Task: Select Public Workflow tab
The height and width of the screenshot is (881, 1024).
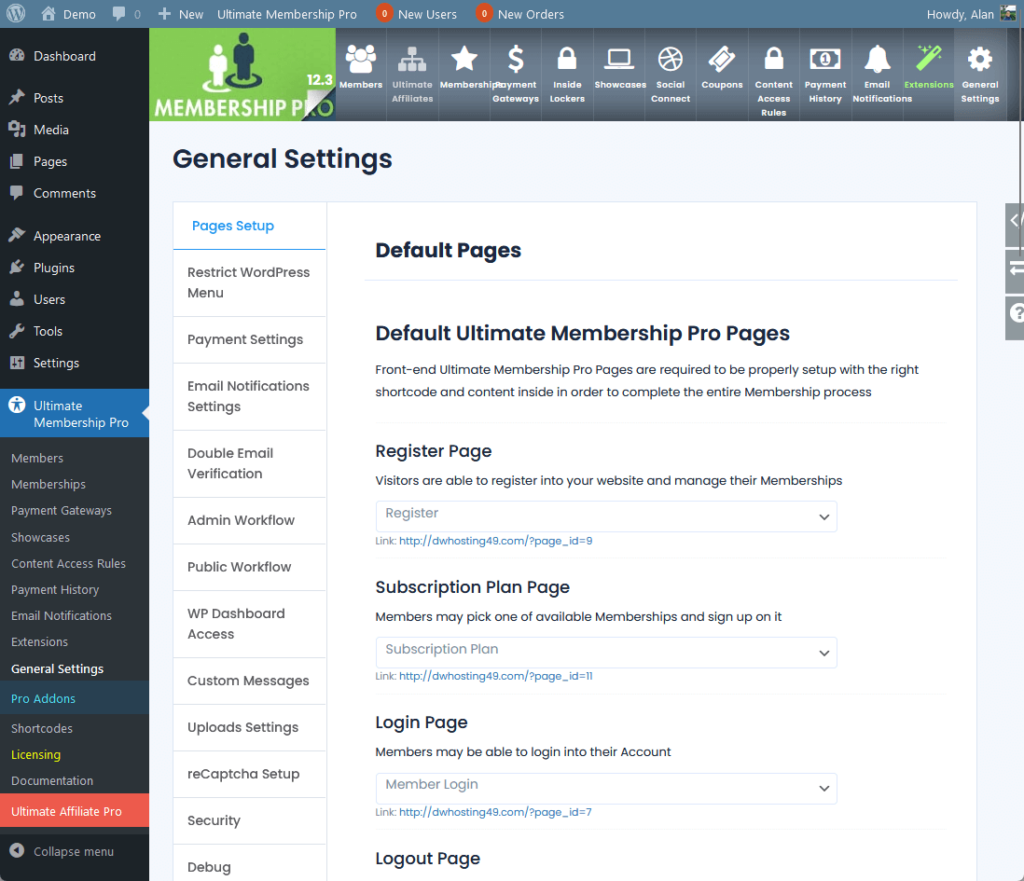Action: pos(249,567)
